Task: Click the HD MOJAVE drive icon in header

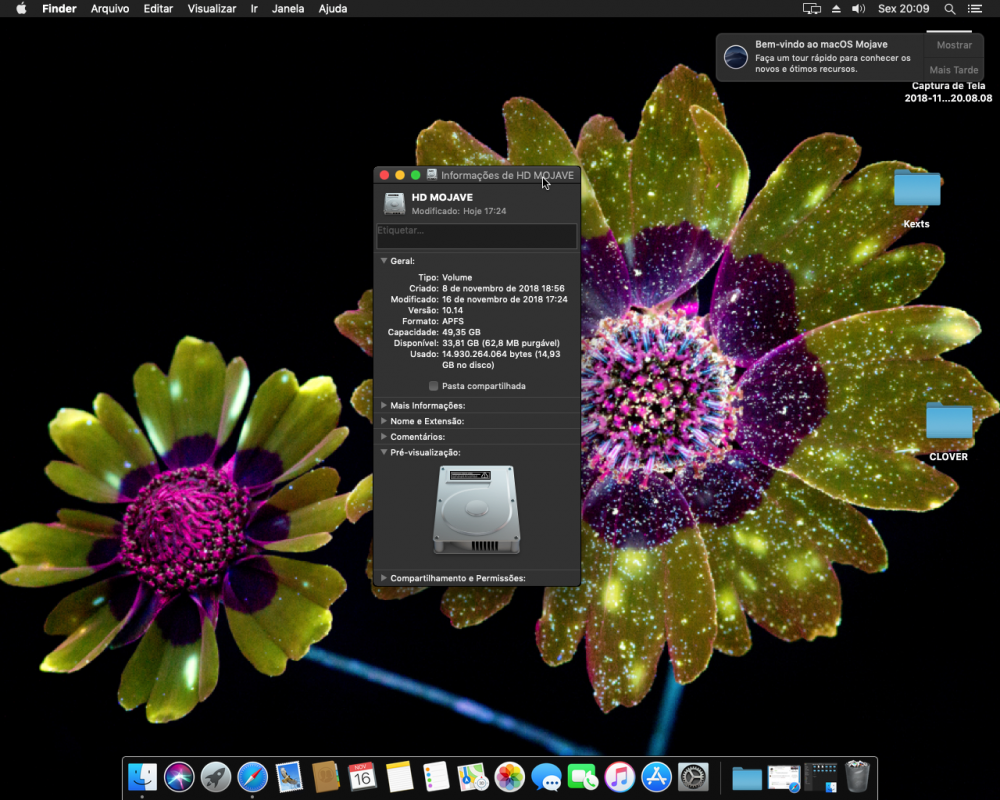Action: (394, 204)
